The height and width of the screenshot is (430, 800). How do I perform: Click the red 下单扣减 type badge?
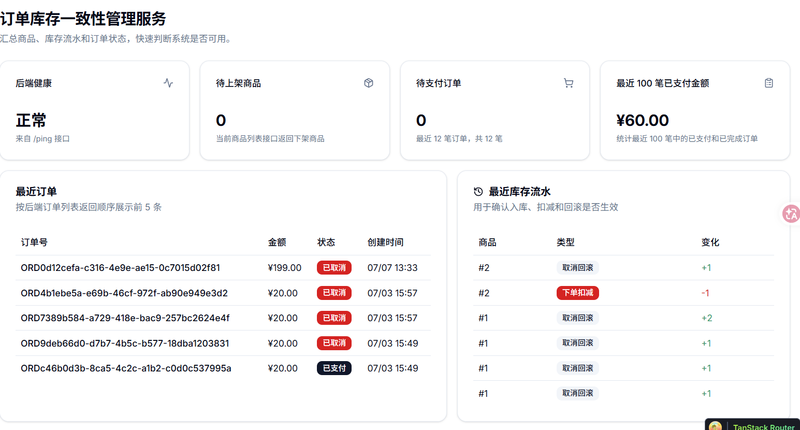[578, 293]
